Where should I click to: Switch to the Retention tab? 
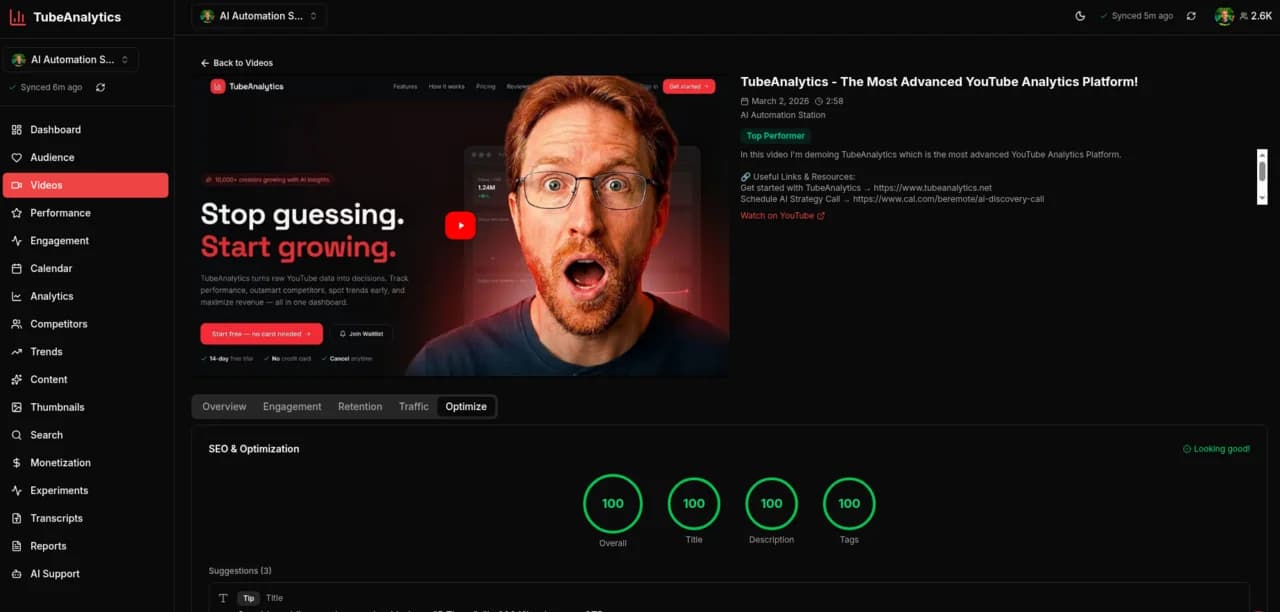point(360,406)
